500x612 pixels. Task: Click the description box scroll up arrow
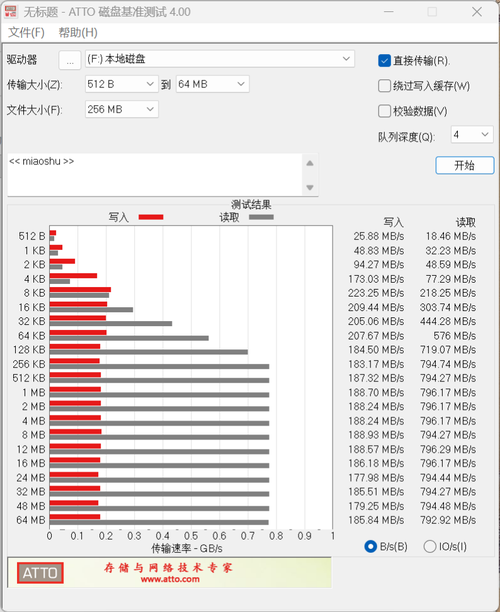tap(310, 163)
